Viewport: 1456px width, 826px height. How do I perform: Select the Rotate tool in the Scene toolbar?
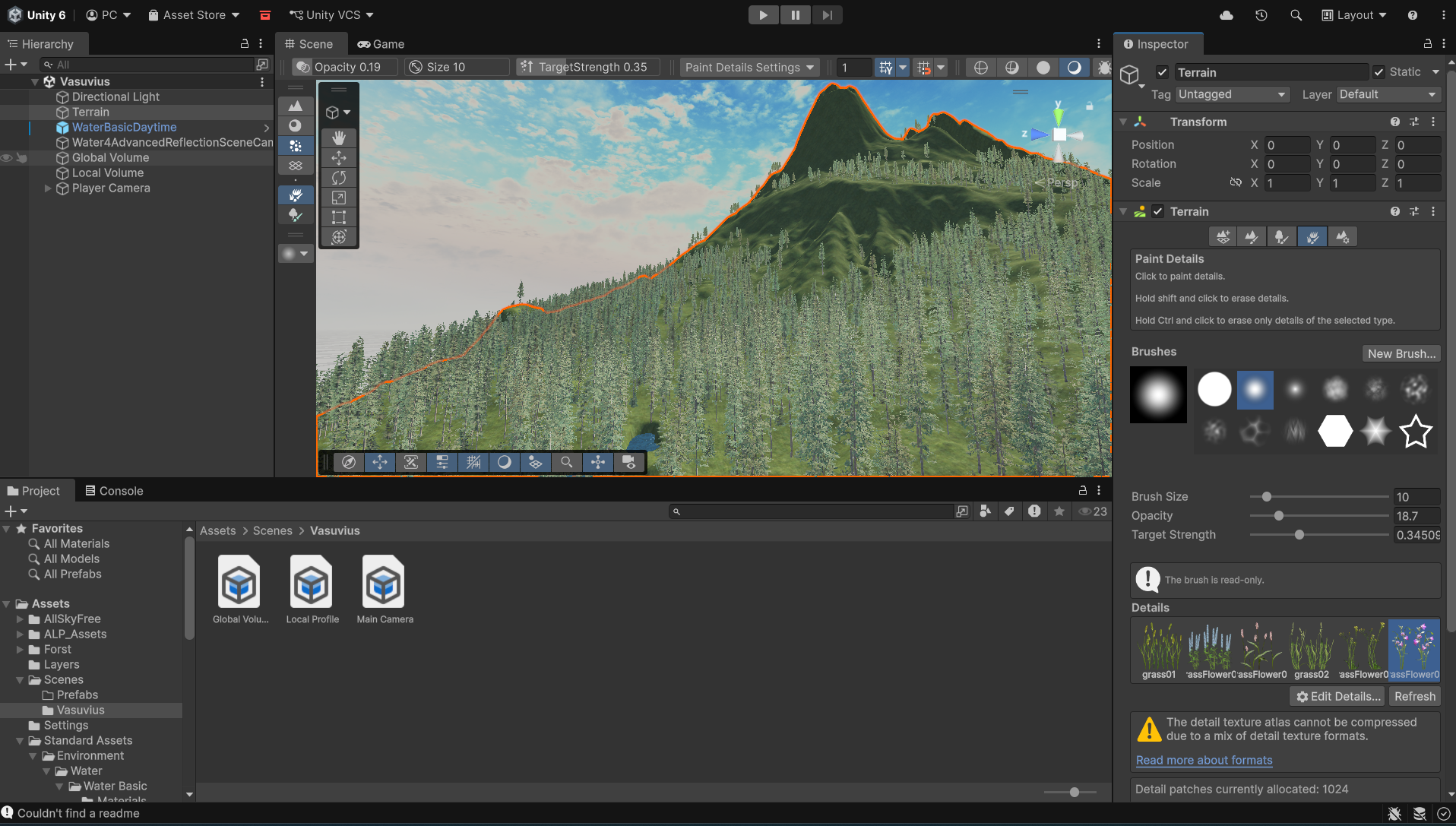[339, 178]
